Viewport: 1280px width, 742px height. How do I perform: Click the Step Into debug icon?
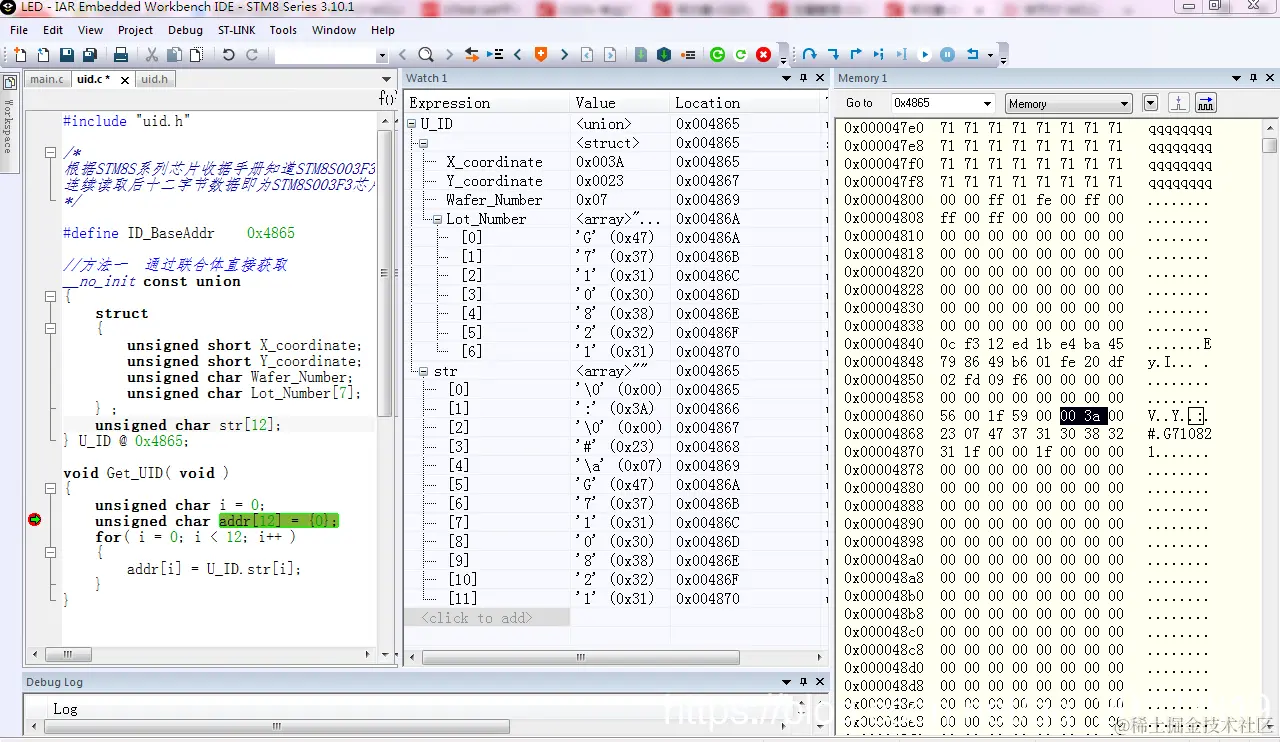point(833,55)
